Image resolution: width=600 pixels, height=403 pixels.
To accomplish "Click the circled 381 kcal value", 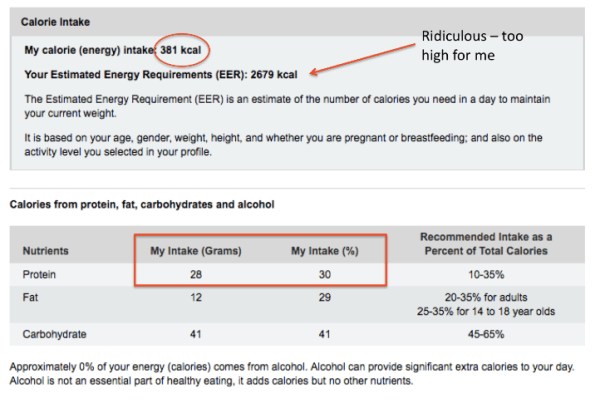I will pyautogui.click(x=186, y=49).
